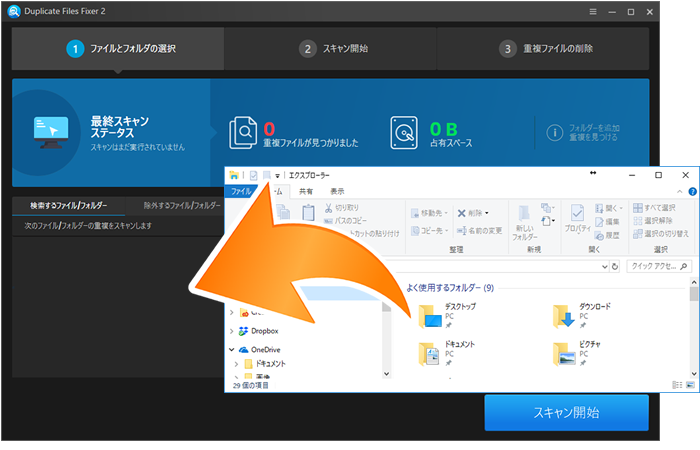Screen dimensions: 700x450
Task: Click 選択の切り替え in the ribbon
Action: (x=661, y=233)
